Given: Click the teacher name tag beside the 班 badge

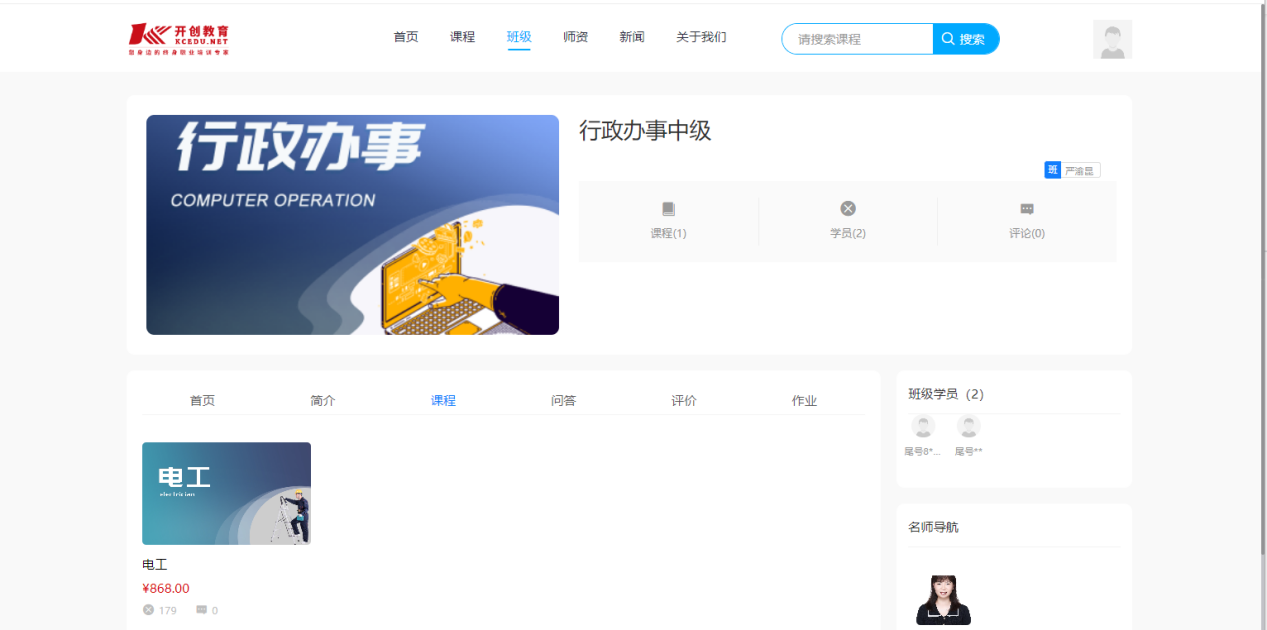Looking at the screenshot, I should click(x=1080, y=170).
